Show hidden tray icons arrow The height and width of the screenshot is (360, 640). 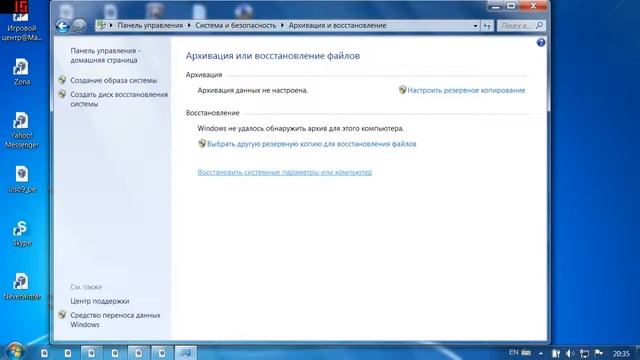541,353
